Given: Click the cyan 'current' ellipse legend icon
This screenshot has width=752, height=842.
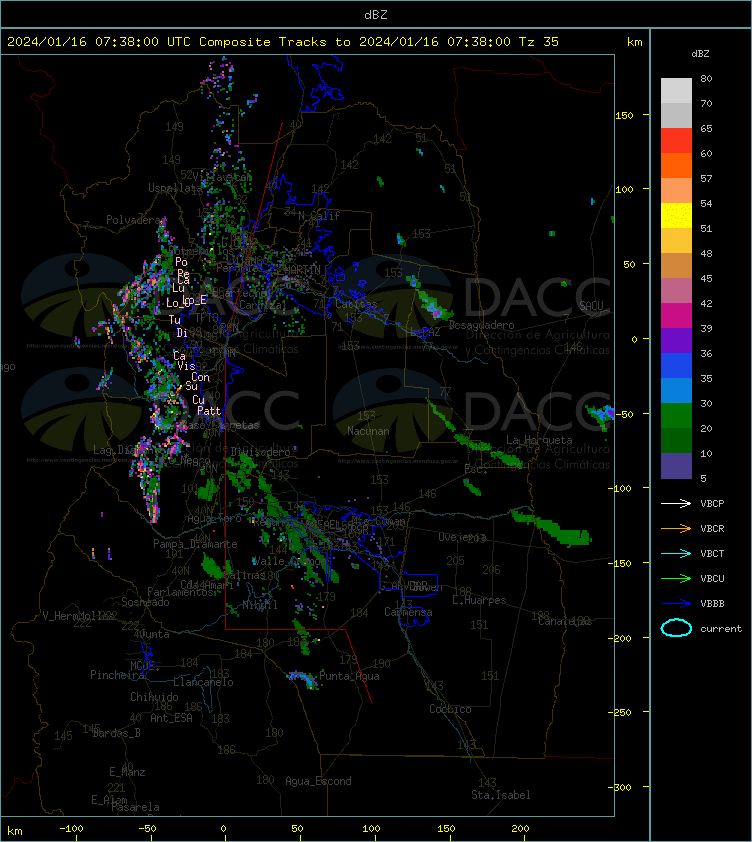Looking at the screenshot, I should (x=676, y=628).
